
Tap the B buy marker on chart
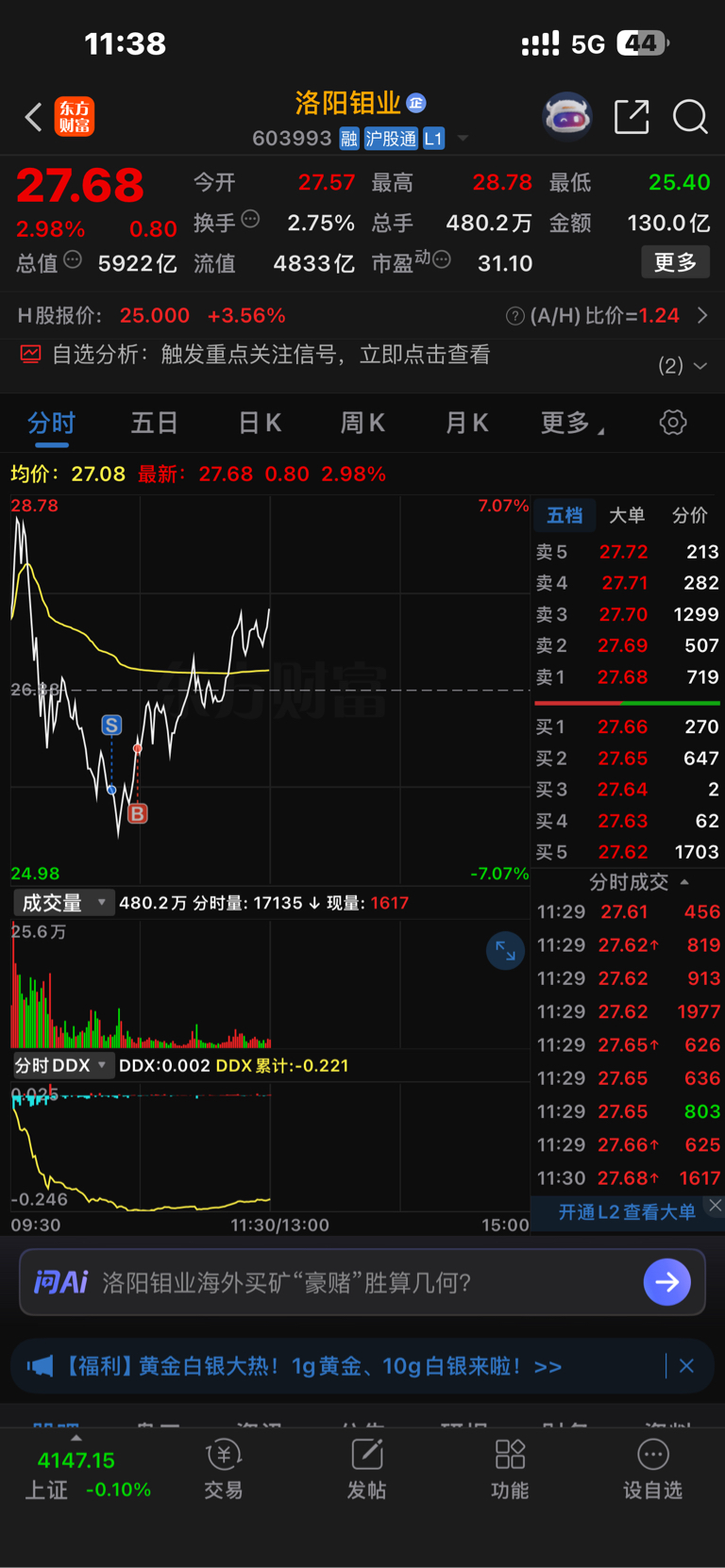click(138, 813)
